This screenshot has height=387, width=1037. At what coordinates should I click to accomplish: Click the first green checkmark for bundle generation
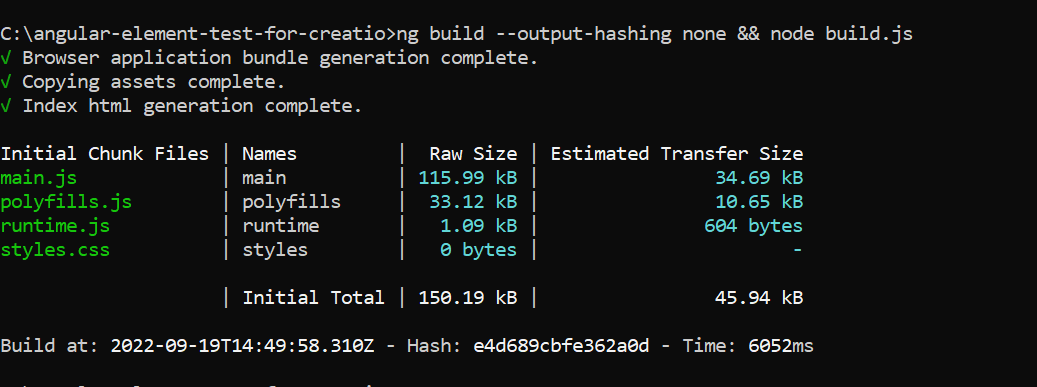tap(5, 58)
